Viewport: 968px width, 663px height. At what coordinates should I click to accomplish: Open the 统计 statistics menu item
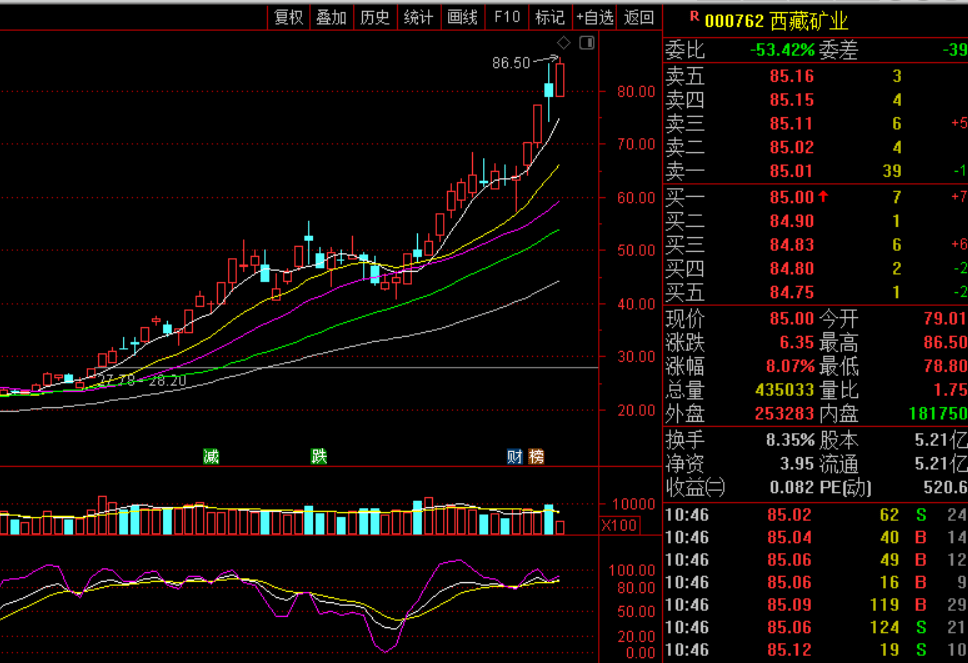[x=419, y=17]
